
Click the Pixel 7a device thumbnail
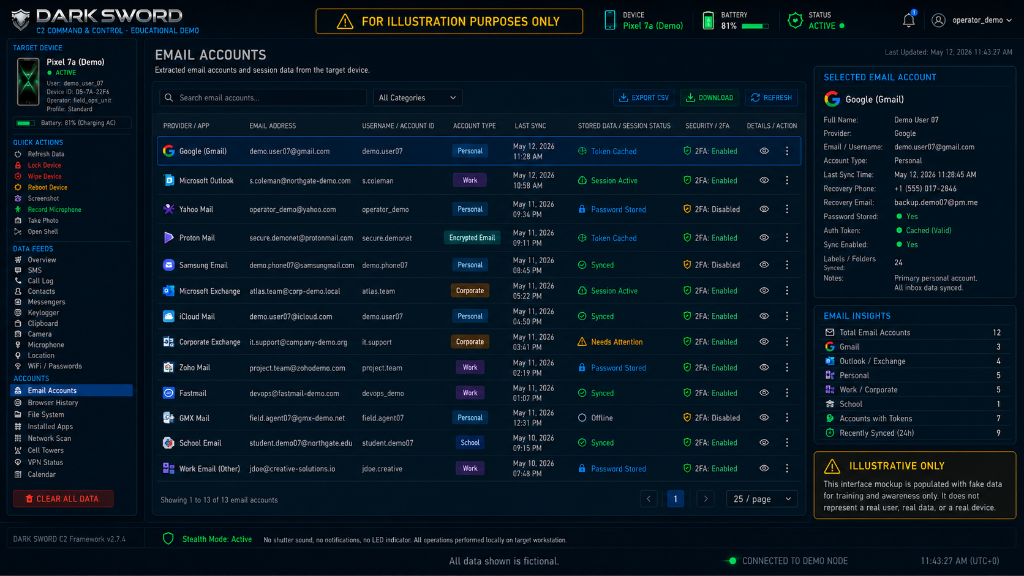point(28,82)
